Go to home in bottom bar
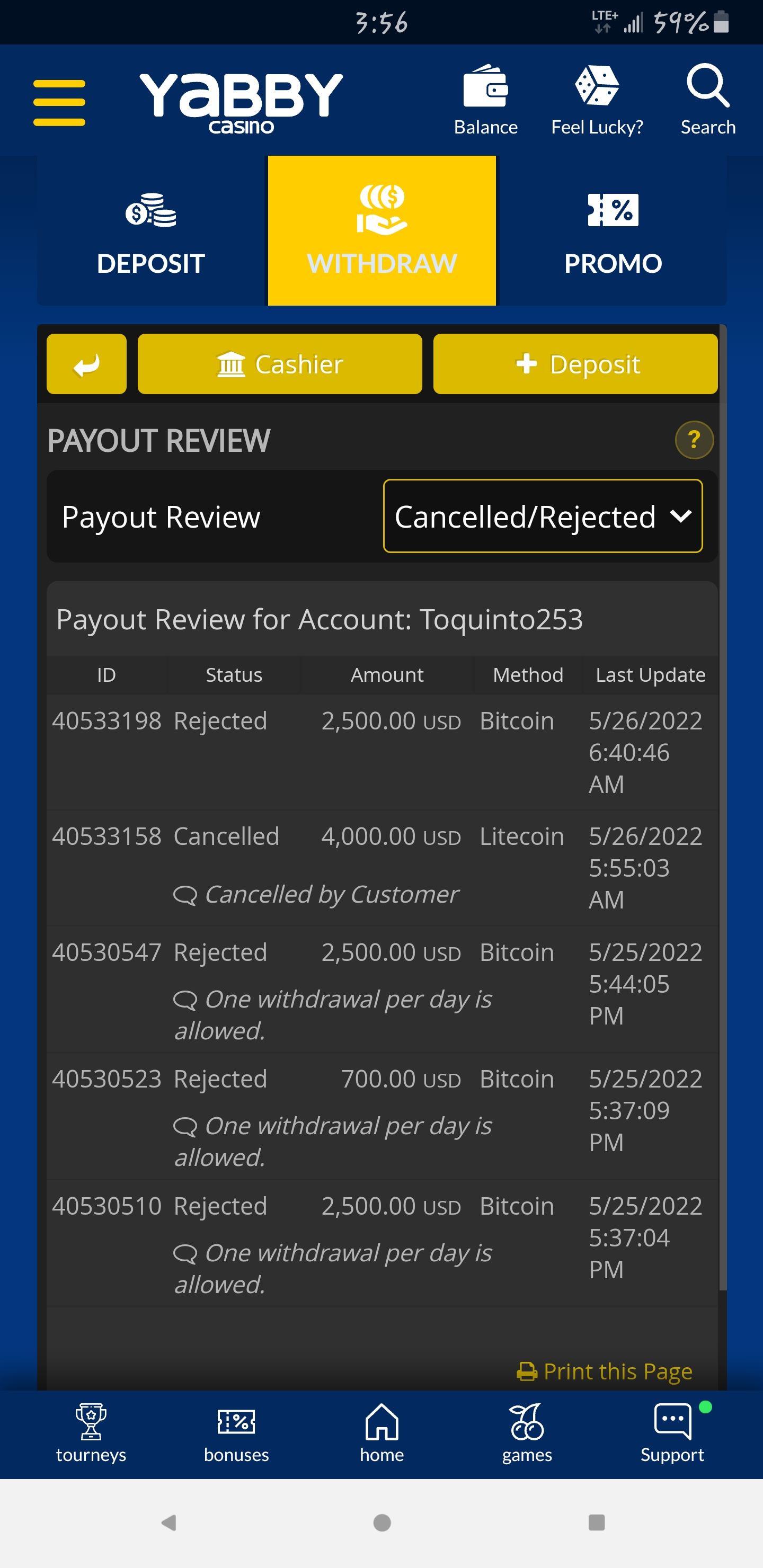The width and height of the screenshot is (763, 1568). [382, 1422]
